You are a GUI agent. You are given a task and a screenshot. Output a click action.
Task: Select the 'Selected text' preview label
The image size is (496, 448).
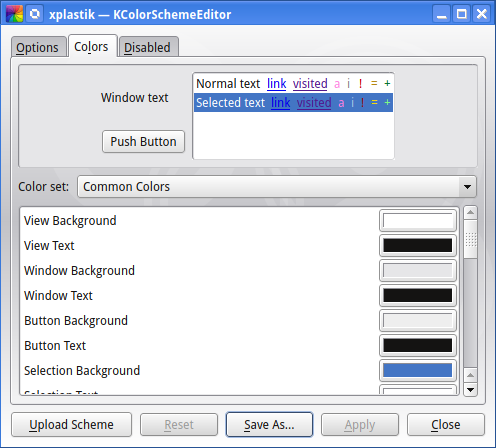tap(230, 103)
